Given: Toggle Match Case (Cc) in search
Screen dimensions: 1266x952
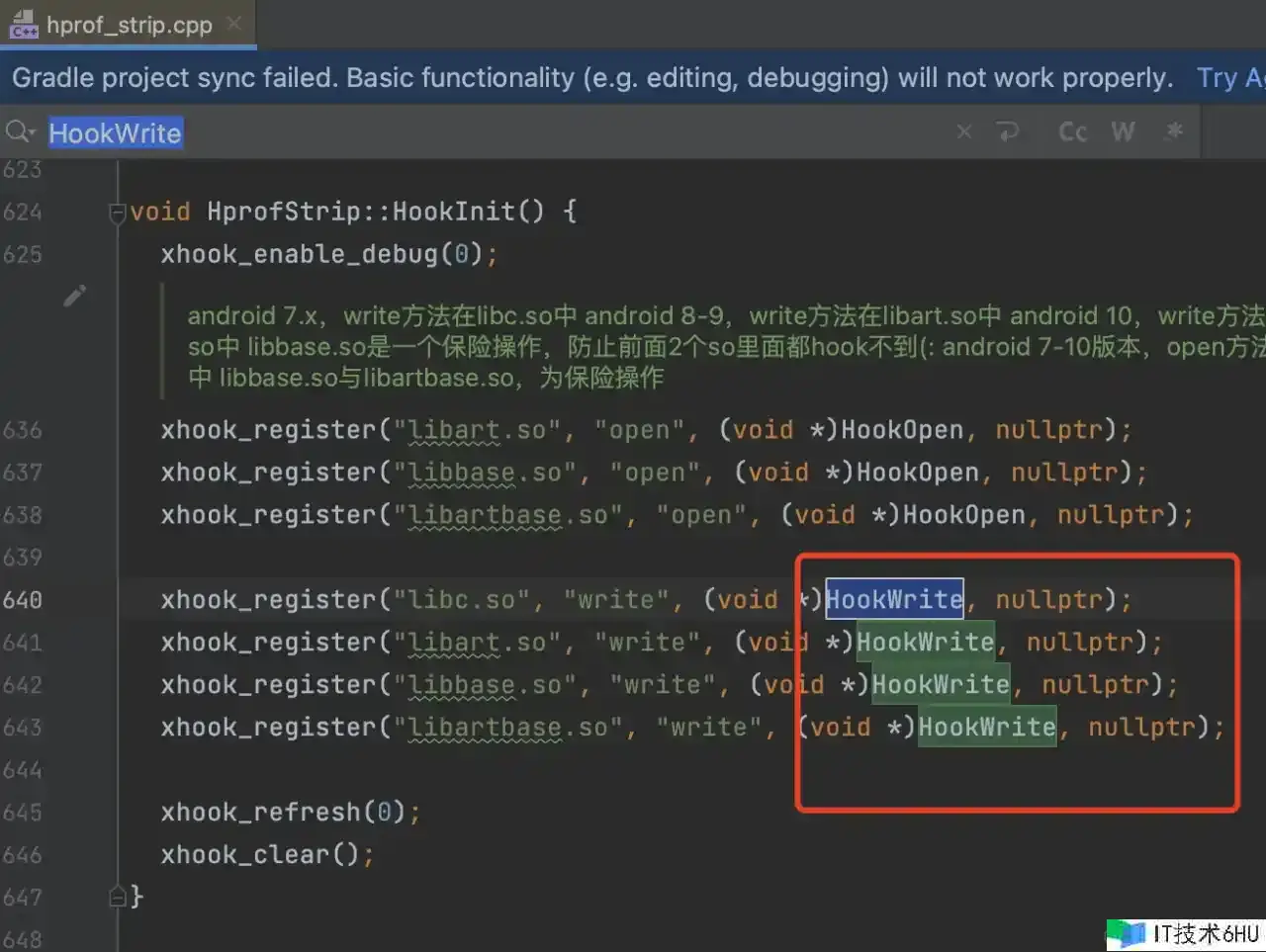Looking at the screenshot, I should (x=1072, y=132).
